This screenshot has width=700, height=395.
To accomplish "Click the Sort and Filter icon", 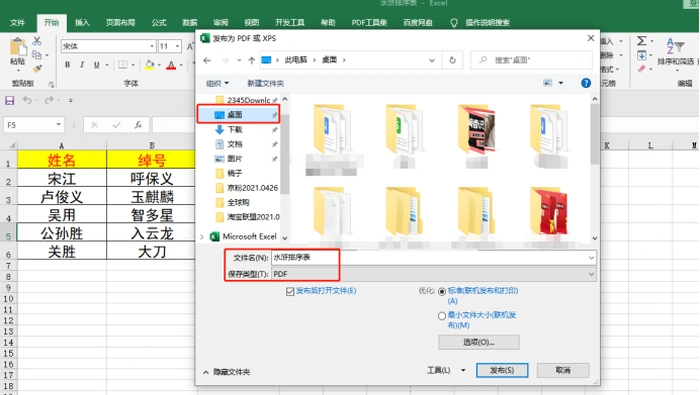I will (675, 46).
